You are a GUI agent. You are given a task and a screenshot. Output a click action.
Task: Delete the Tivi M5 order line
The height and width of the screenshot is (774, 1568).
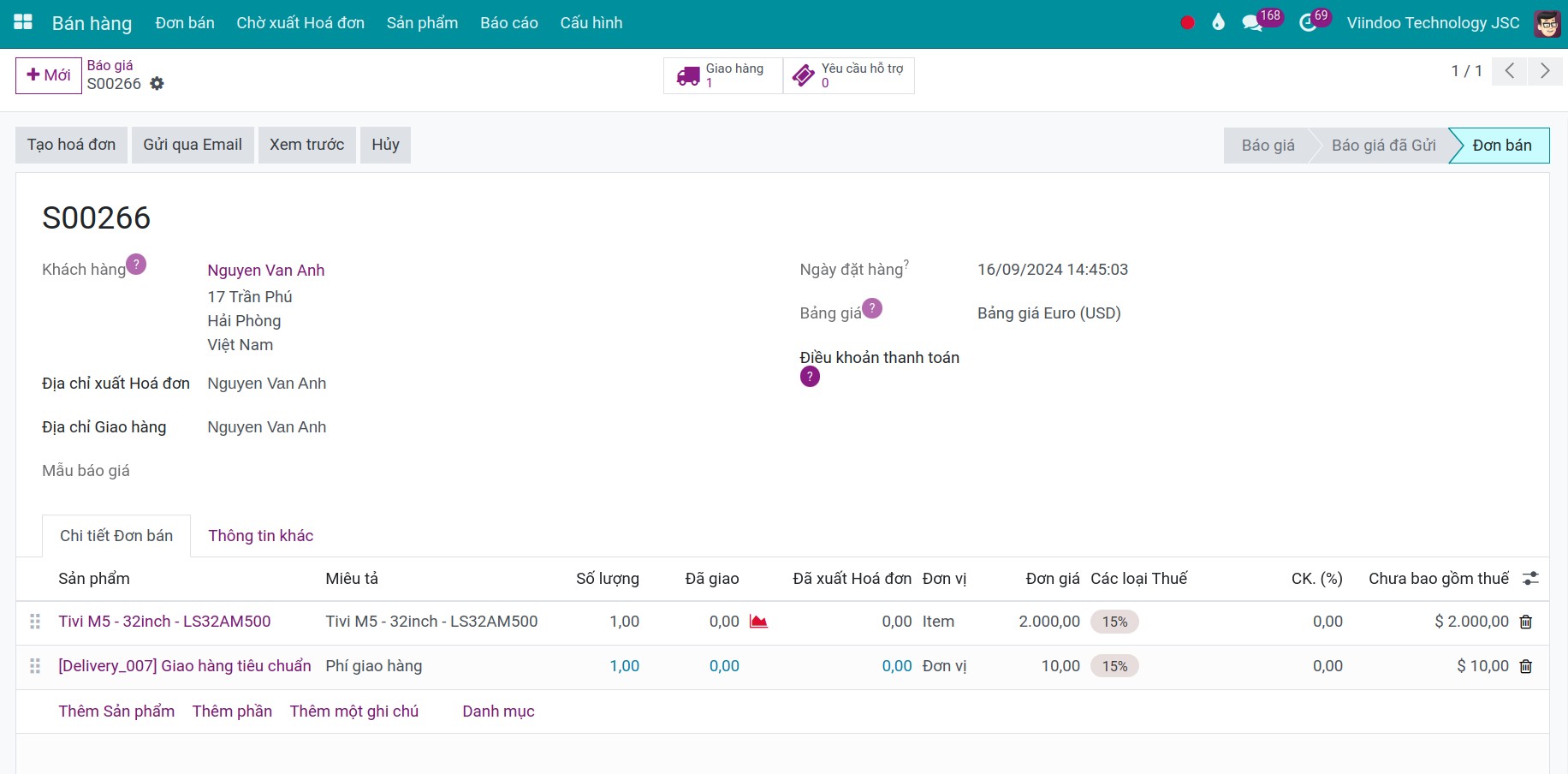pos(1525,622)
